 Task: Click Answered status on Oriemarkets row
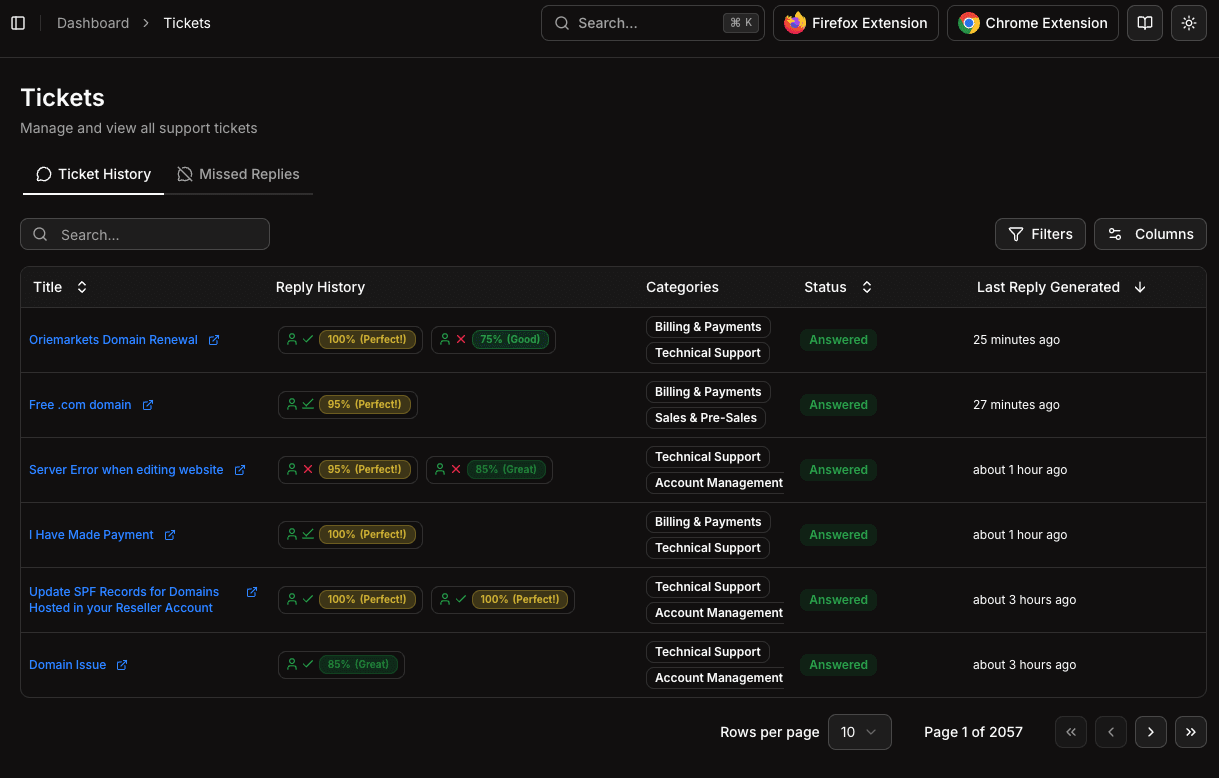(x=838, y=340)
